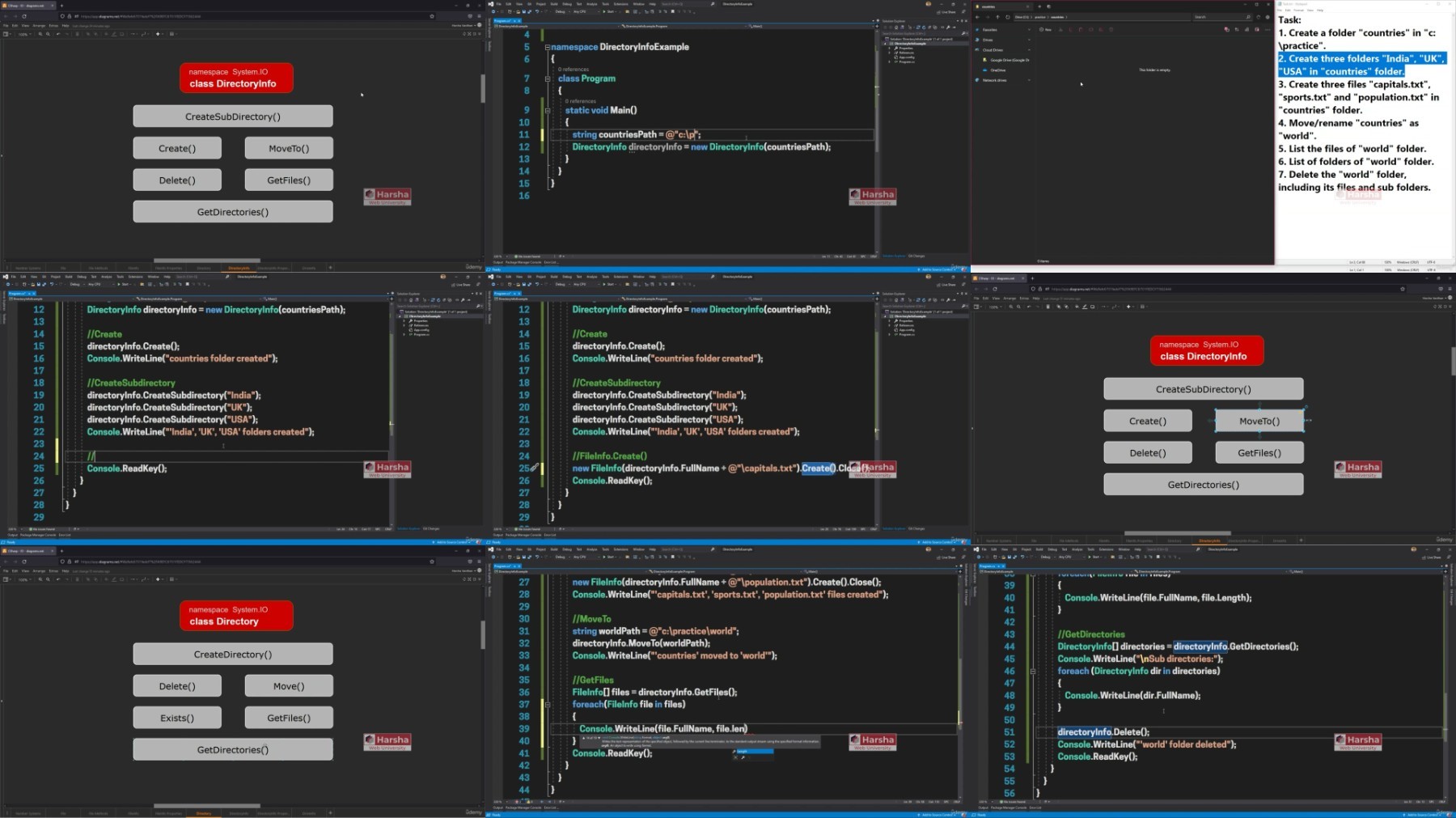Screen dimensions: 1456x818
Task: Navigate back in the file explorer
Action: [x=977, y=17]
